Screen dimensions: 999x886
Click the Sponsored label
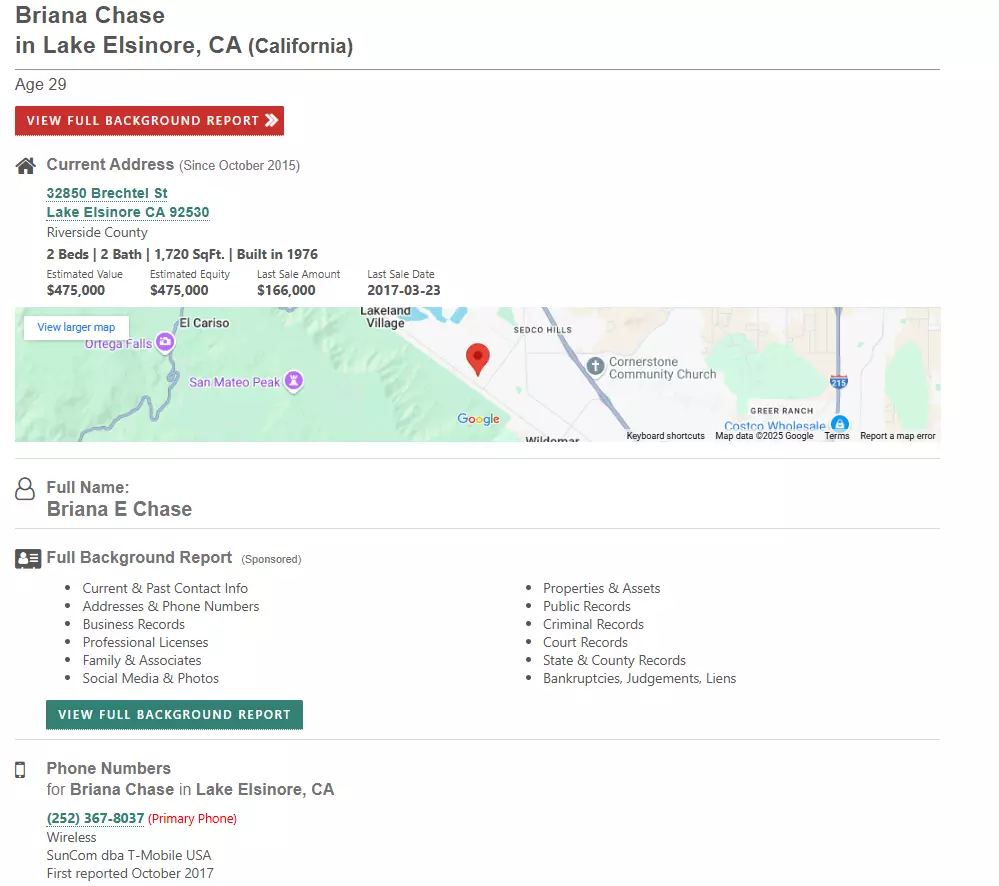271,559
